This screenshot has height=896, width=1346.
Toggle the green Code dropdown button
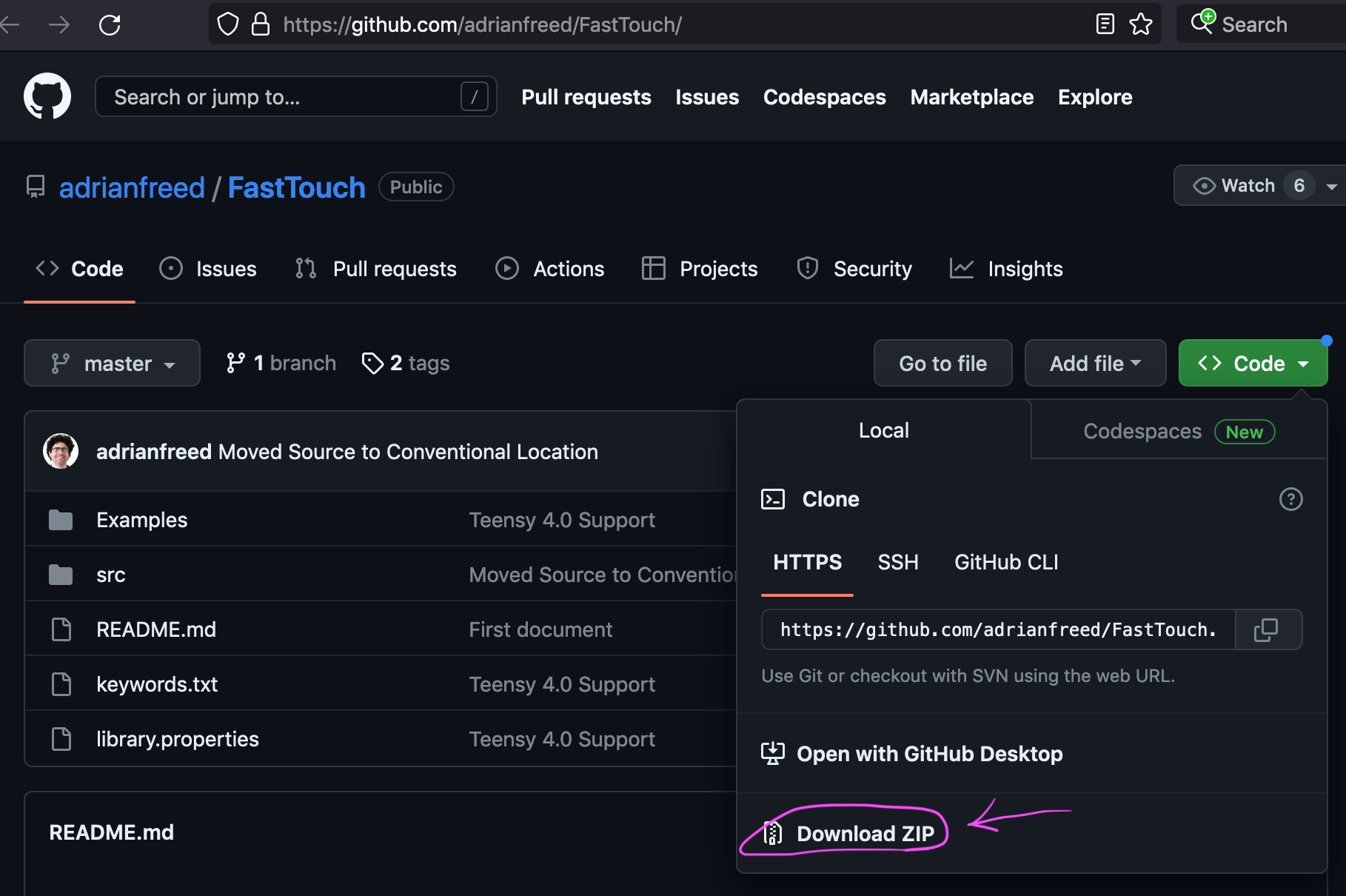pos(1253,363)
